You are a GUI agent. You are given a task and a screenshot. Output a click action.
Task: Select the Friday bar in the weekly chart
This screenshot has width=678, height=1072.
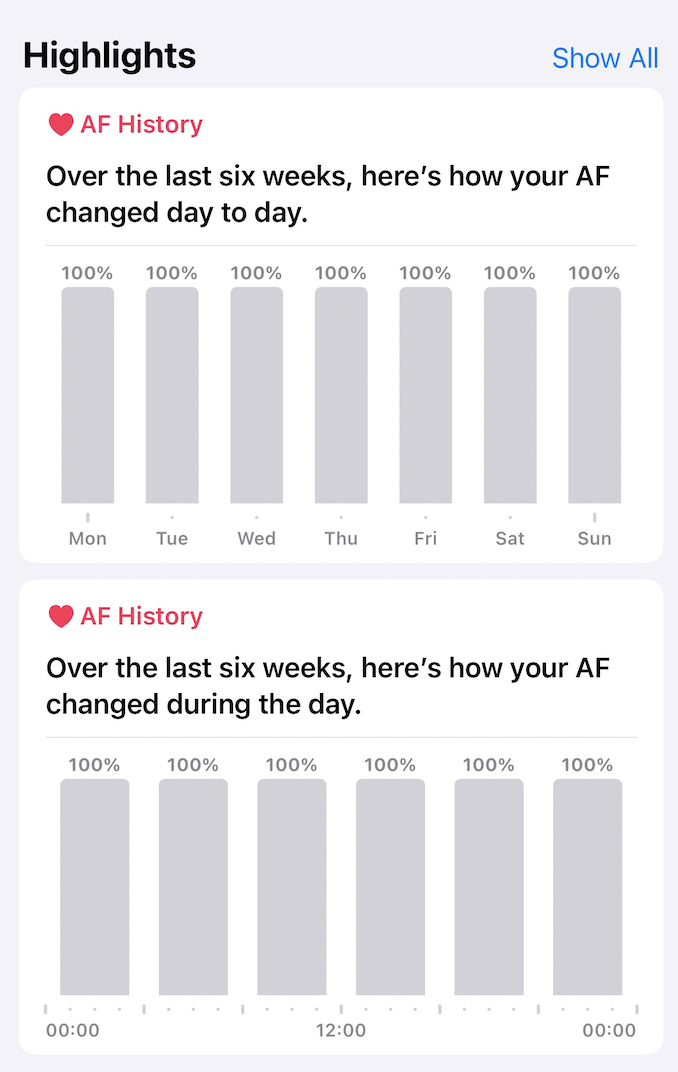426,395
